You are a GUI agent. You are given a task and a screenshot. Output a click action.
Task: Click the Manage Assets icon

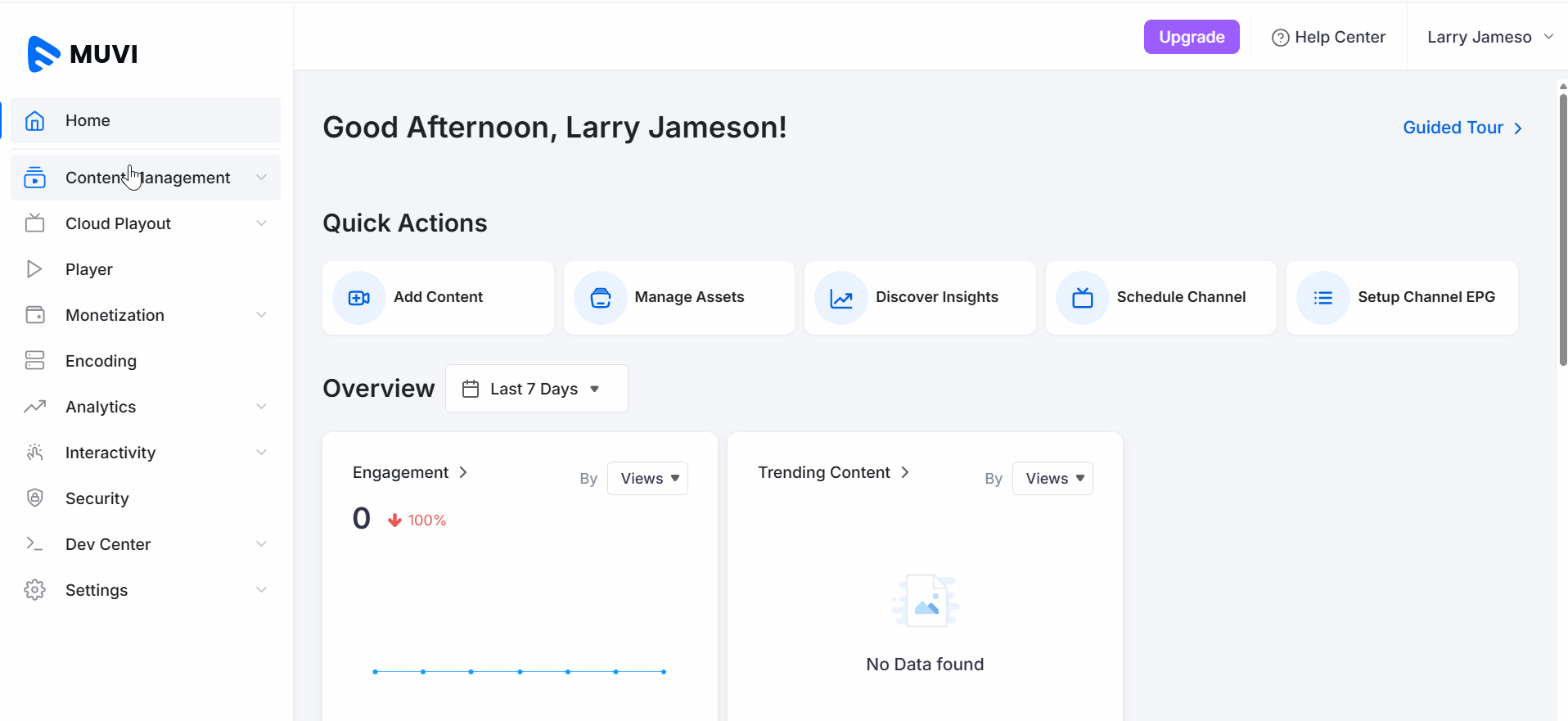point(600,298)
